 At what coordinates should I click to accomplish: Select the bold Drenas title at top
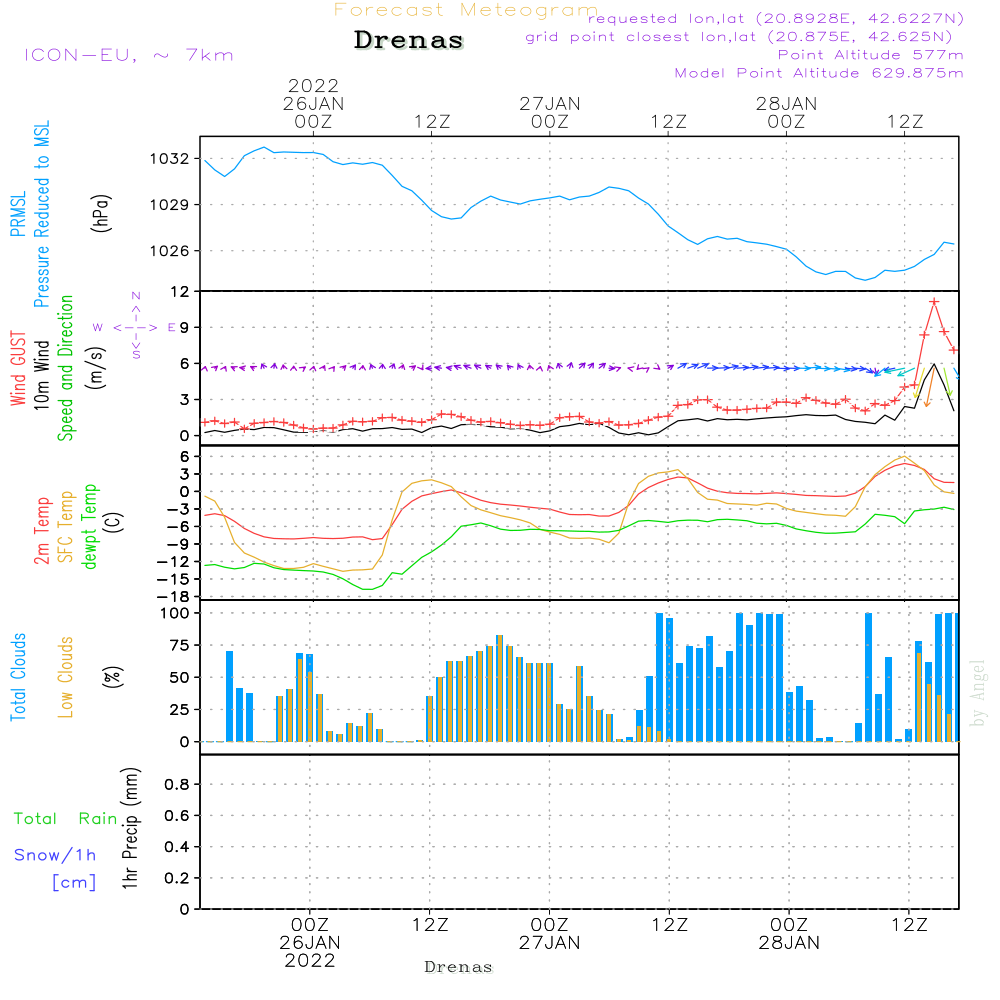[409, 41]
